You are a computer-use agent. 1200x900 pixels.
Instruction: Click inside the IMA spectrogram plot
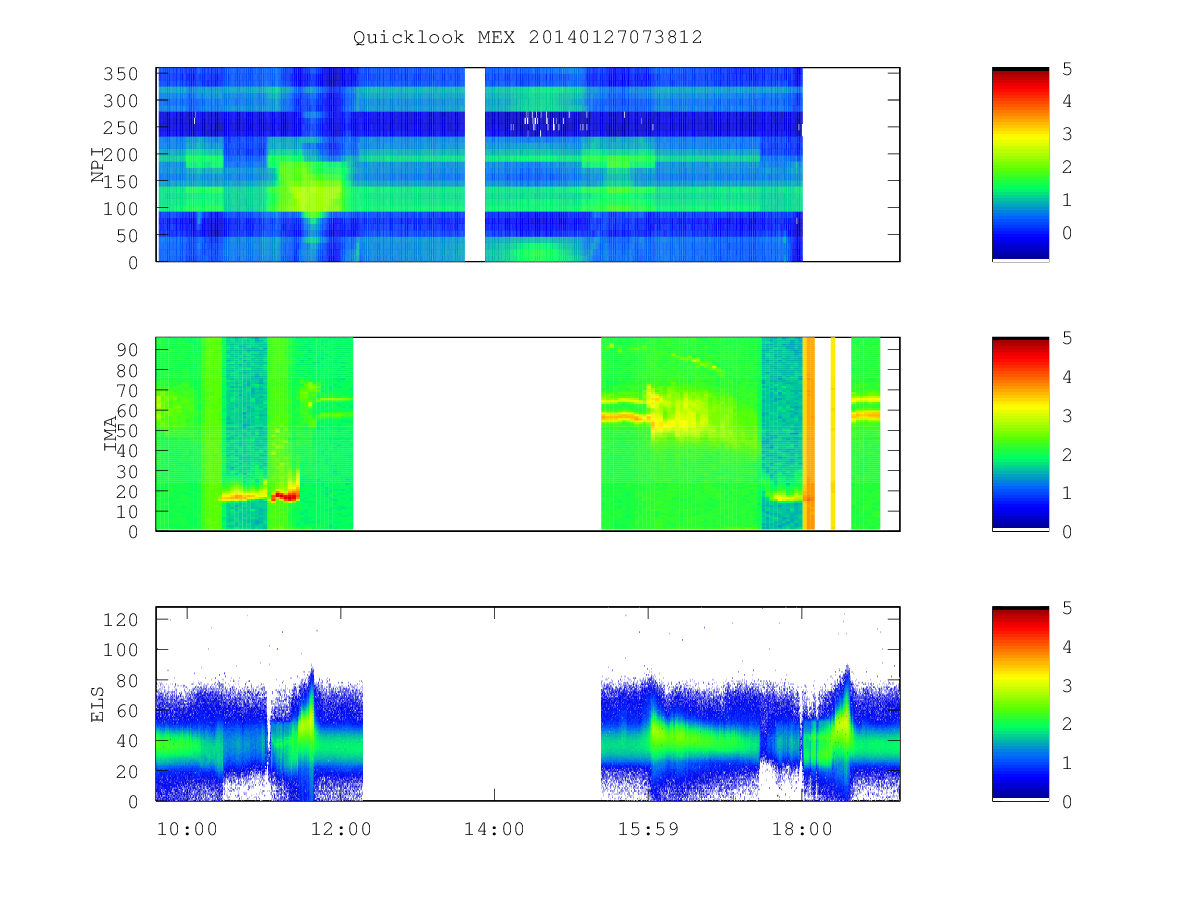point(528,433)
